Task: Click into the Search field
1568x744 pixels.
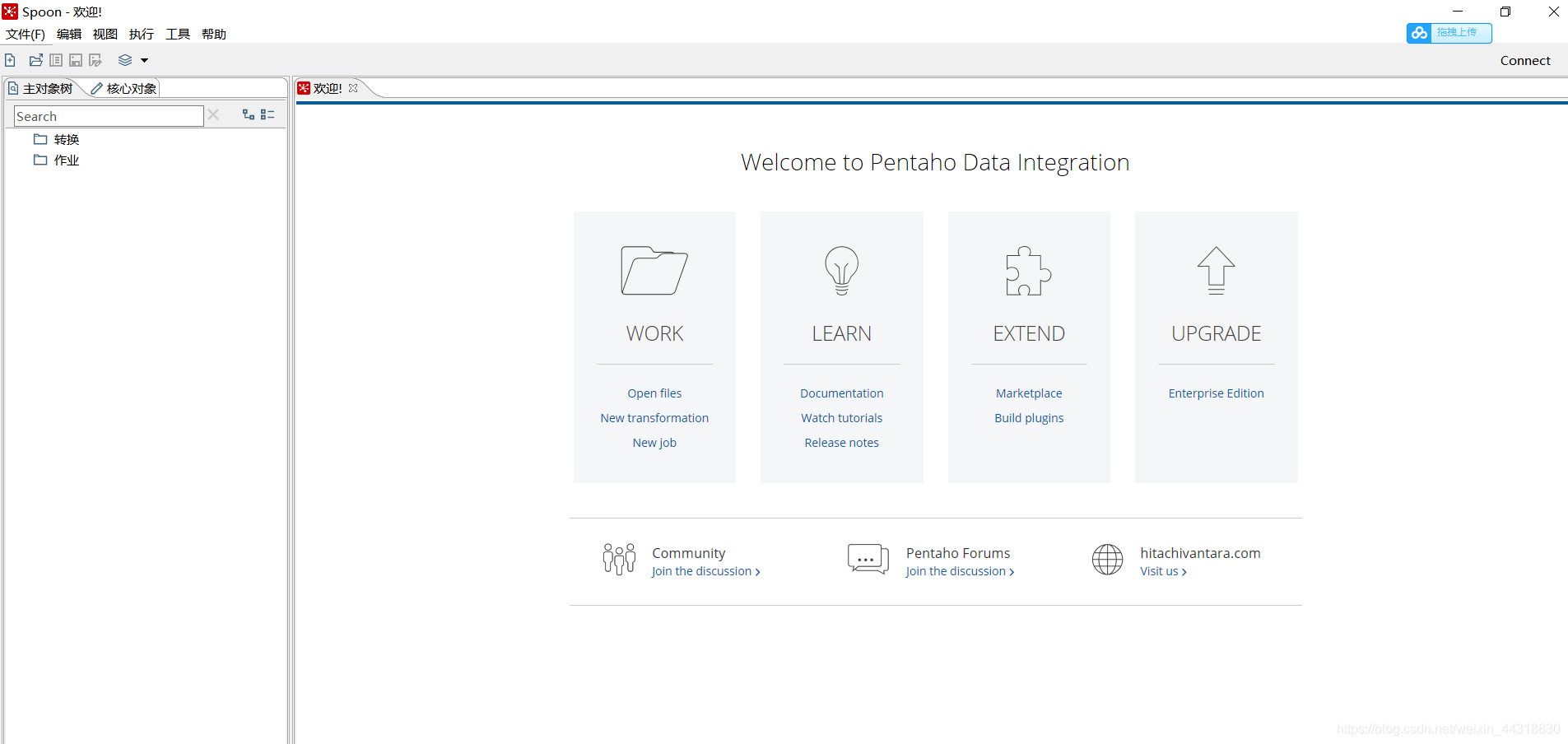Action: tap(109, 116)
